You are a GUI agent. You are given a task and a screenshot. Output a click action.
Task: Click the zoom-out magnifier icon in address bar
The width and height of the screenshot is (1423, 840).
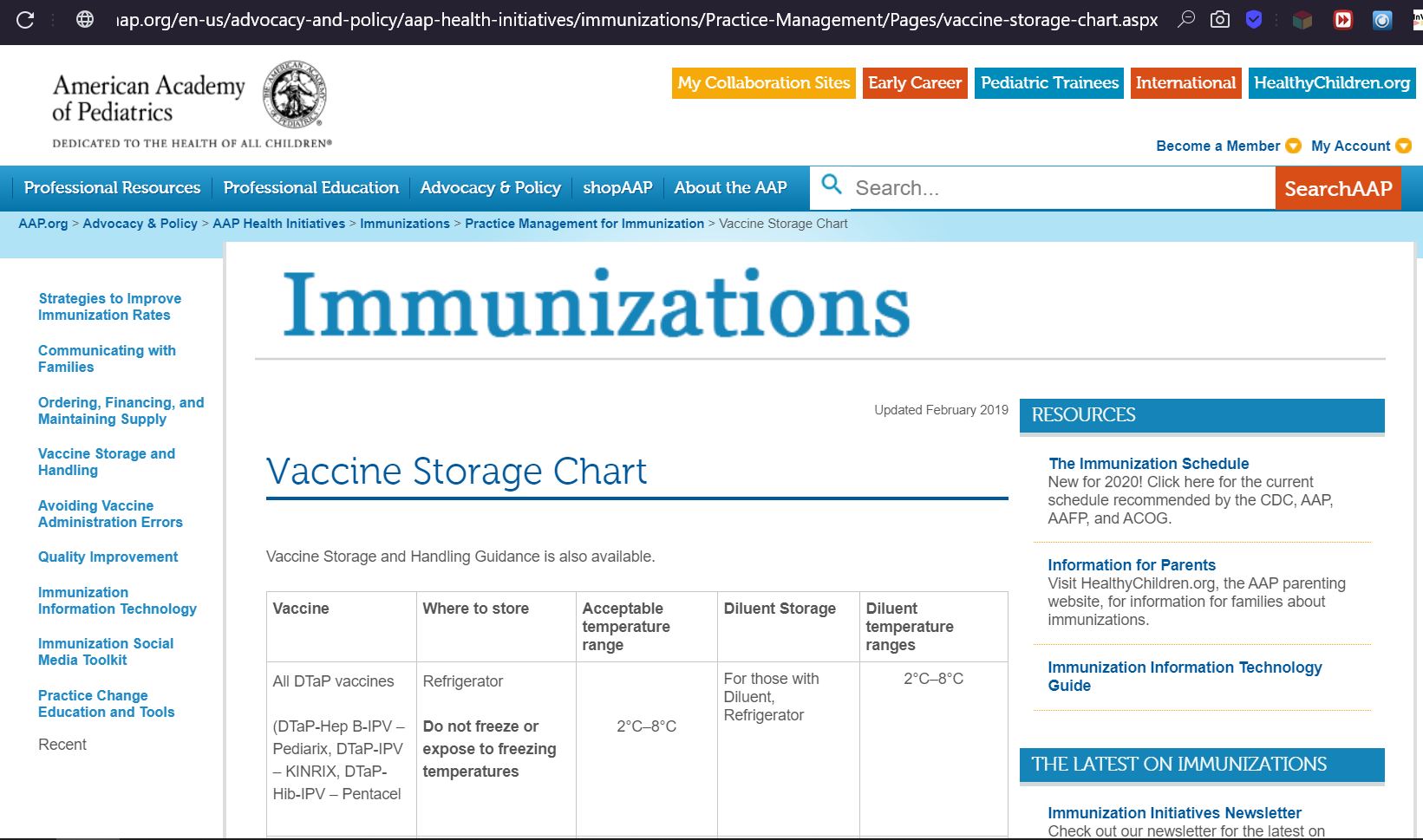tap(1186, 19)
